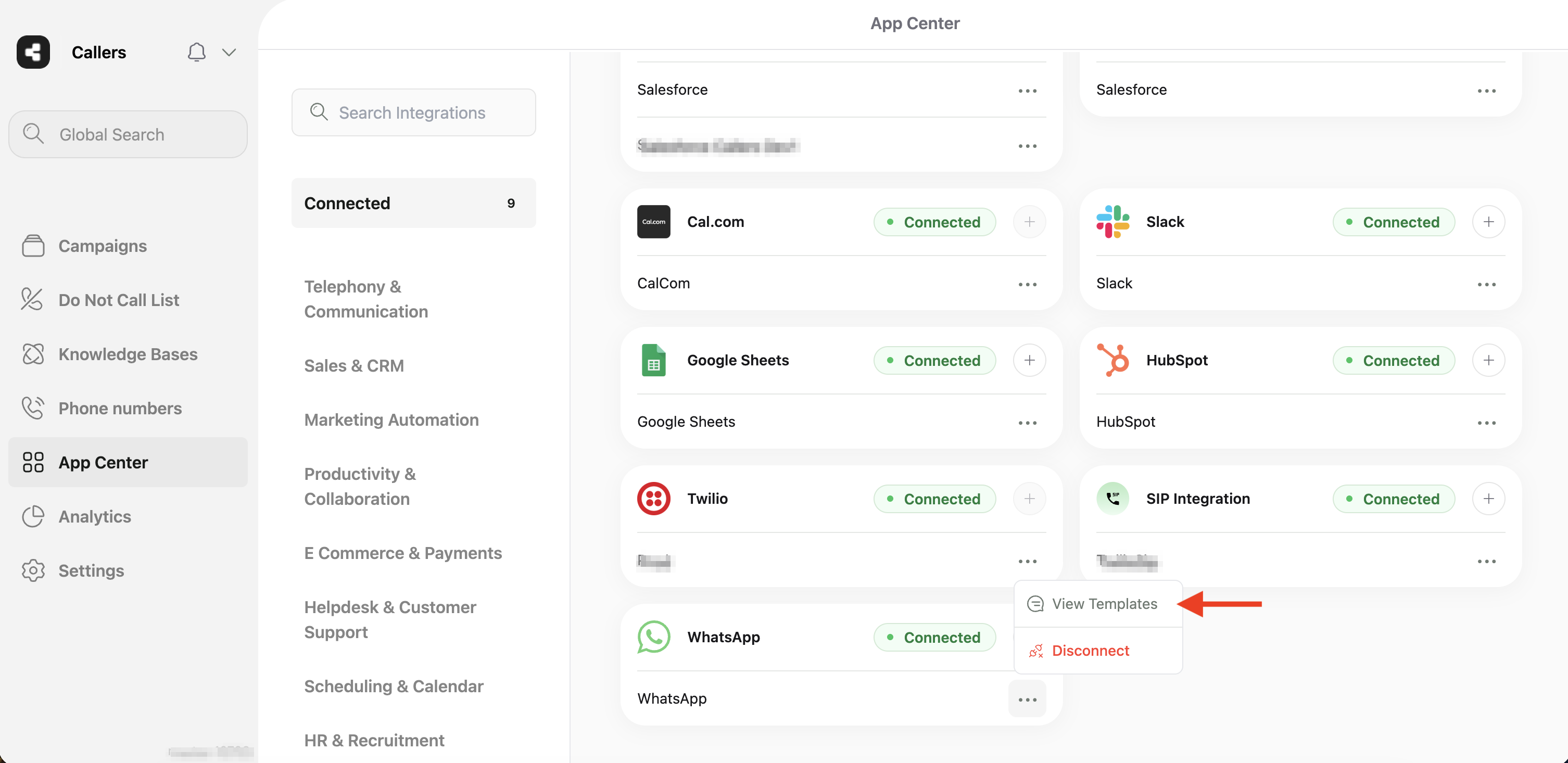Add a new Google Sheets connection
The height and width of the screenshot is (763, 1568).
pyautogui.click(x=1029, y=360)
